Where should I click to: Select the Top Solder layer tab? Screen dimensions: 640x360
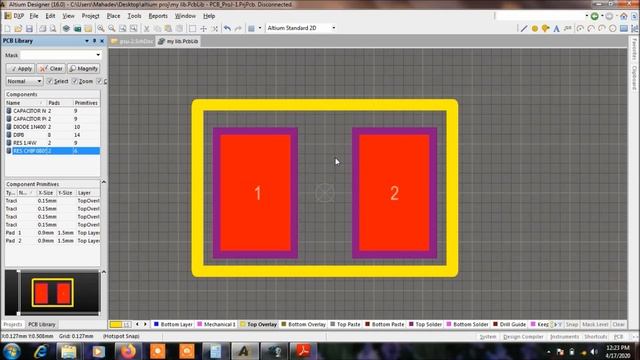[425, 324]
